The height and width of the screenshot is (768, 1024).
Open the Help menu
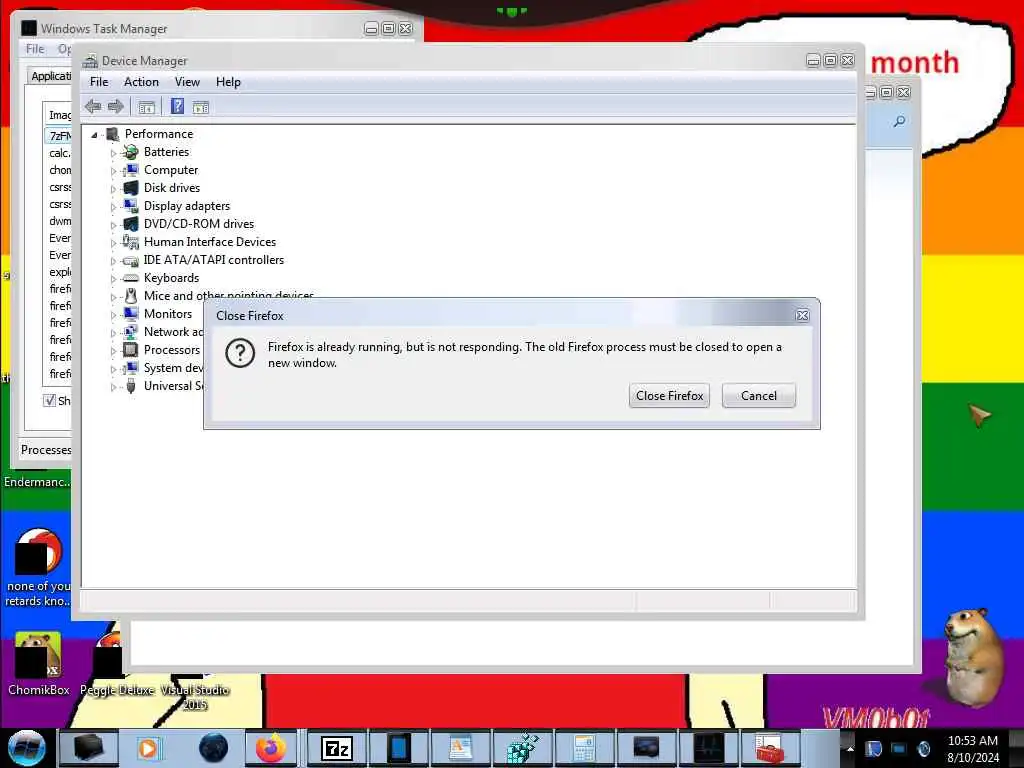(228, 82)
